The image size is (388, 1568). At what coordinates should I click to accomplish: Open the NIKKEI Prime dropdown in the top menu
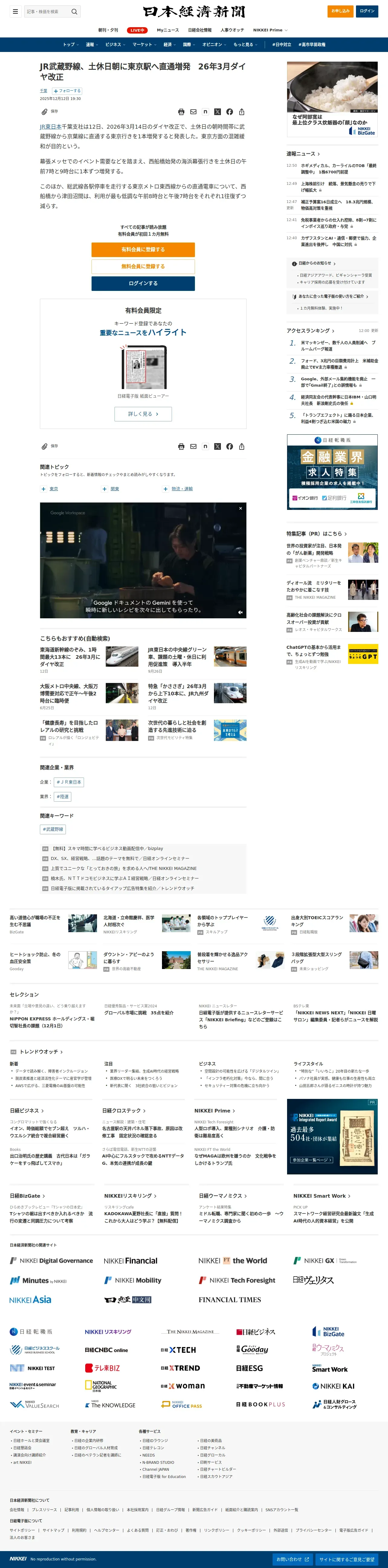270,30
